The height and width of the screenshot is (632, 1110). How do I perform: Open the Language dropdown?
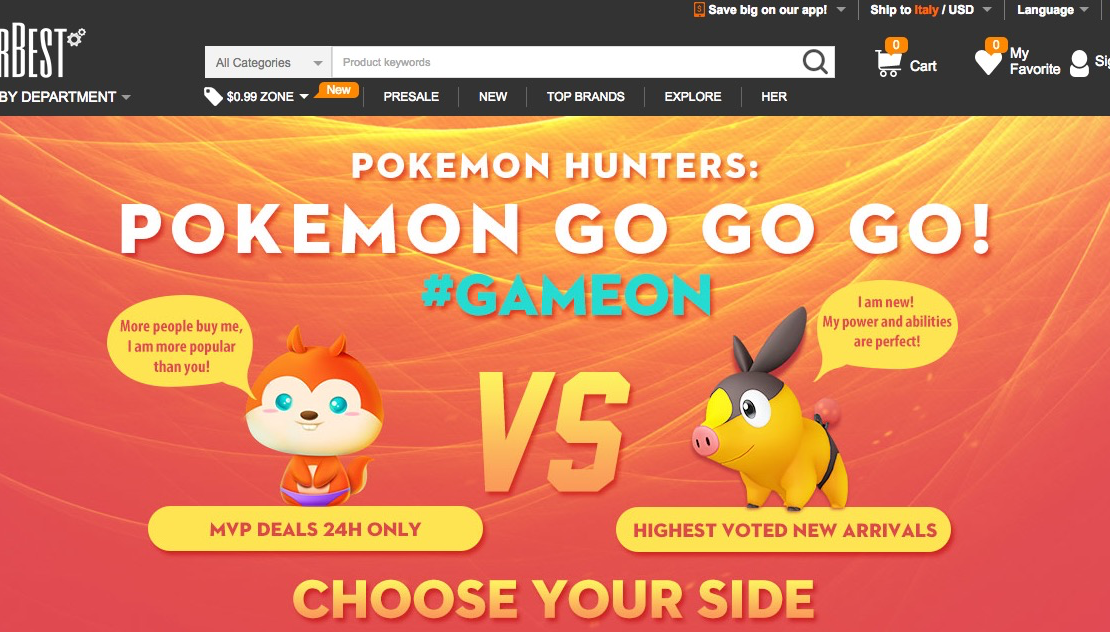[x=1053, y=10]
